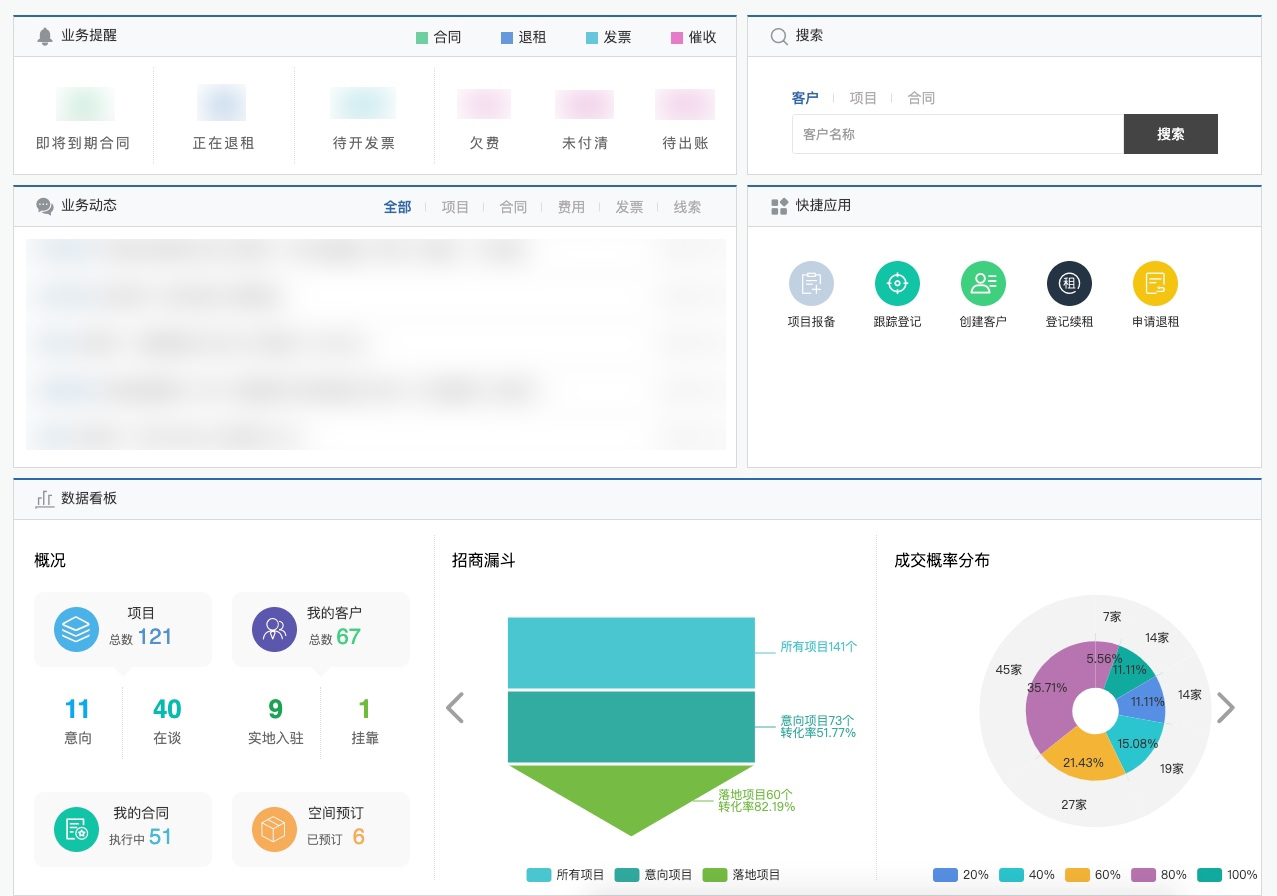Click the 我的合同 green contract icon
The width and height of the screenshot is (1277, 896).
76,829
